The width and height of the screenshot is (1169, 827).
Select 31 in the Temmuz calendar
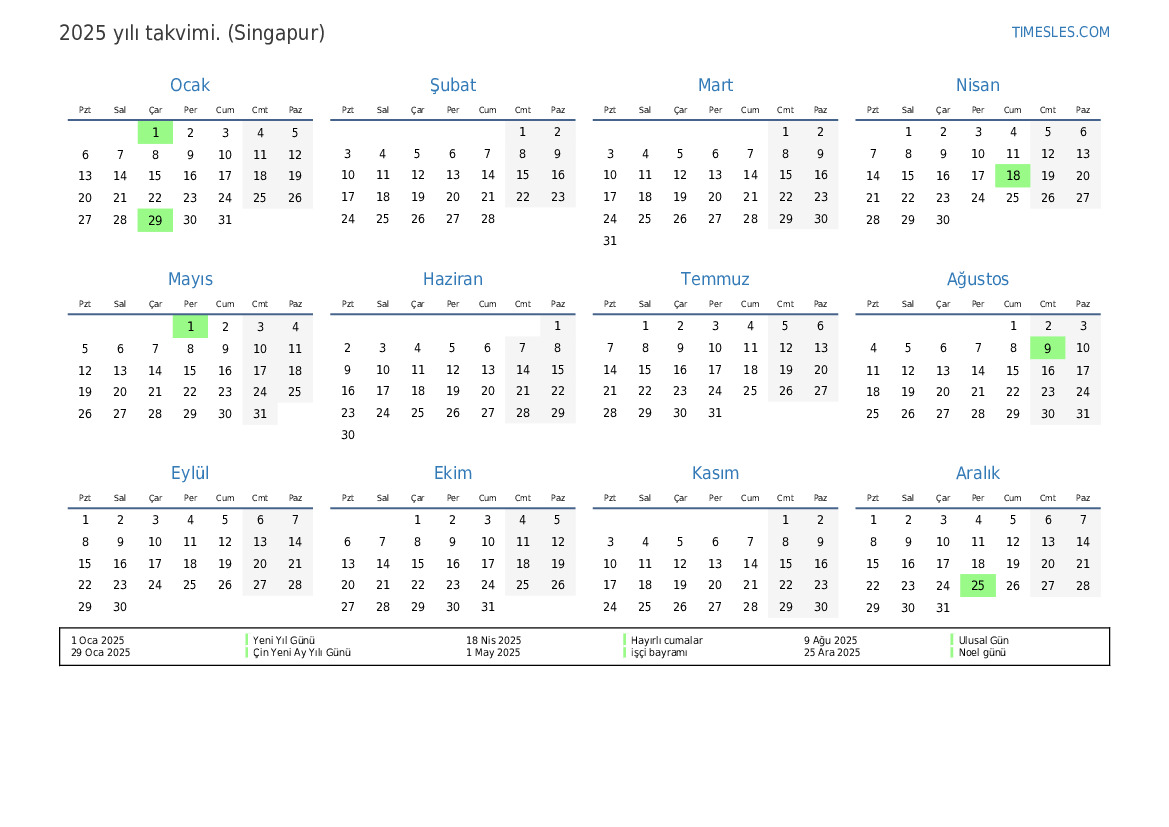(715, 413)
